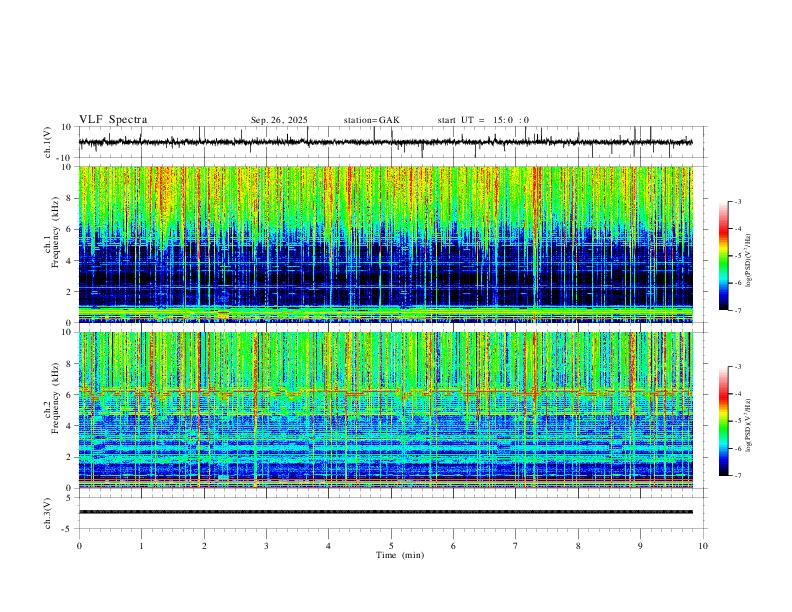
Task: Click the lower PSD color scale bar
Action: pos(723,421)
